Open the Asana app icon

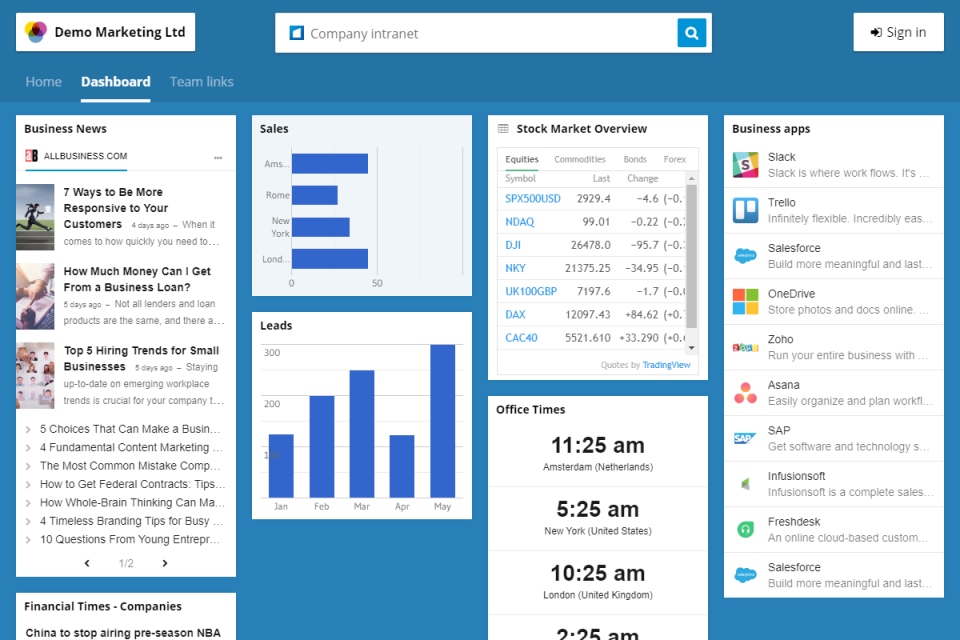pyautogui.click(x=745, y=393)
